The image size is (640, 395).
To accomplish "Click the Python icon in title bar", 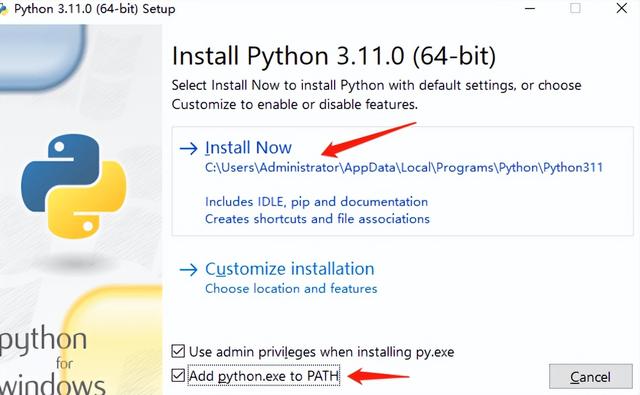I will [4, 9].
